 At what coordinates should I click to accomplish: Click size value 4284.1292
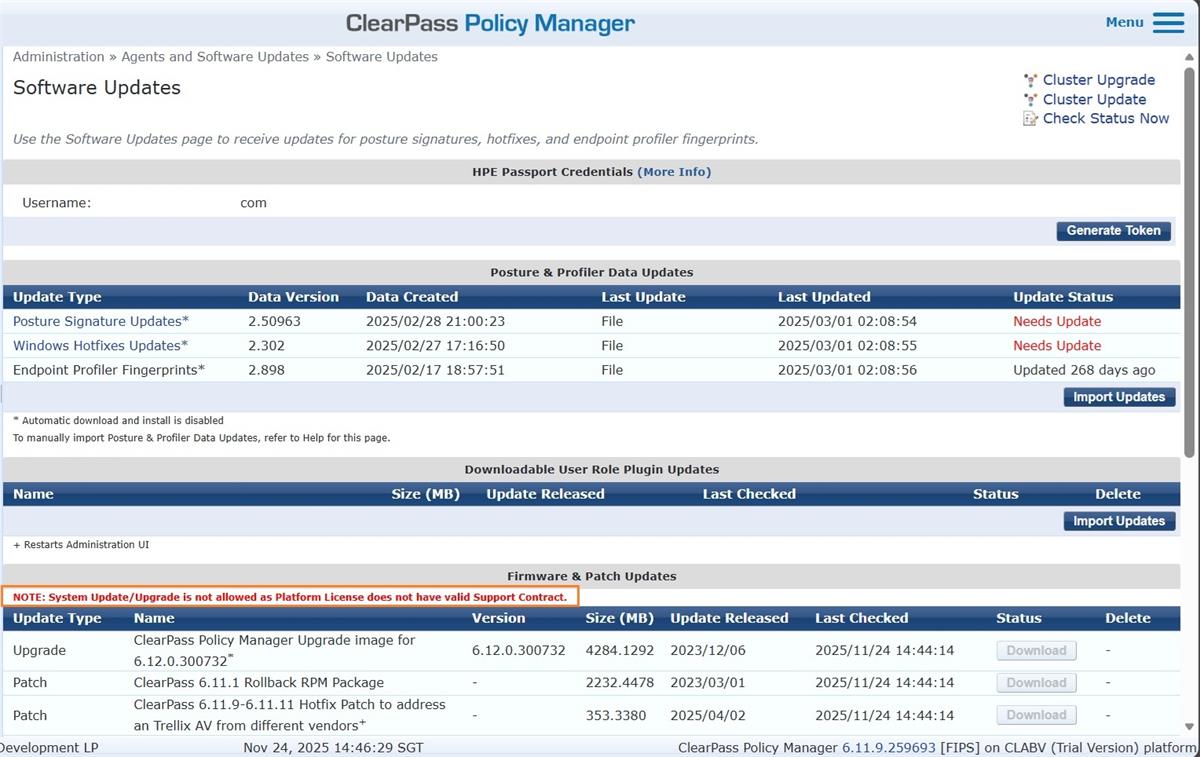(x=620, y=650)
